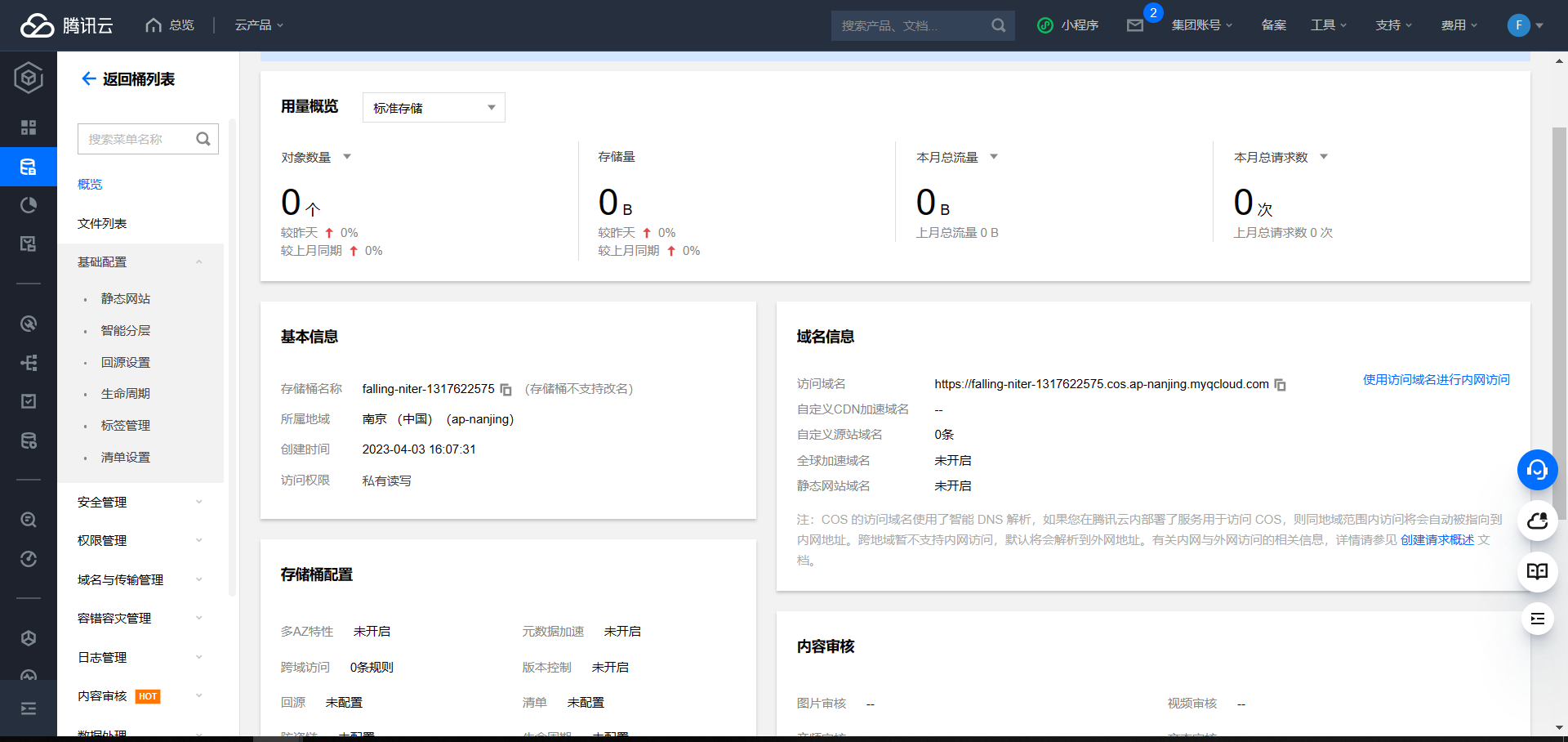
Task: Open the documentation book float button
Action: [x=1538, y=571]
